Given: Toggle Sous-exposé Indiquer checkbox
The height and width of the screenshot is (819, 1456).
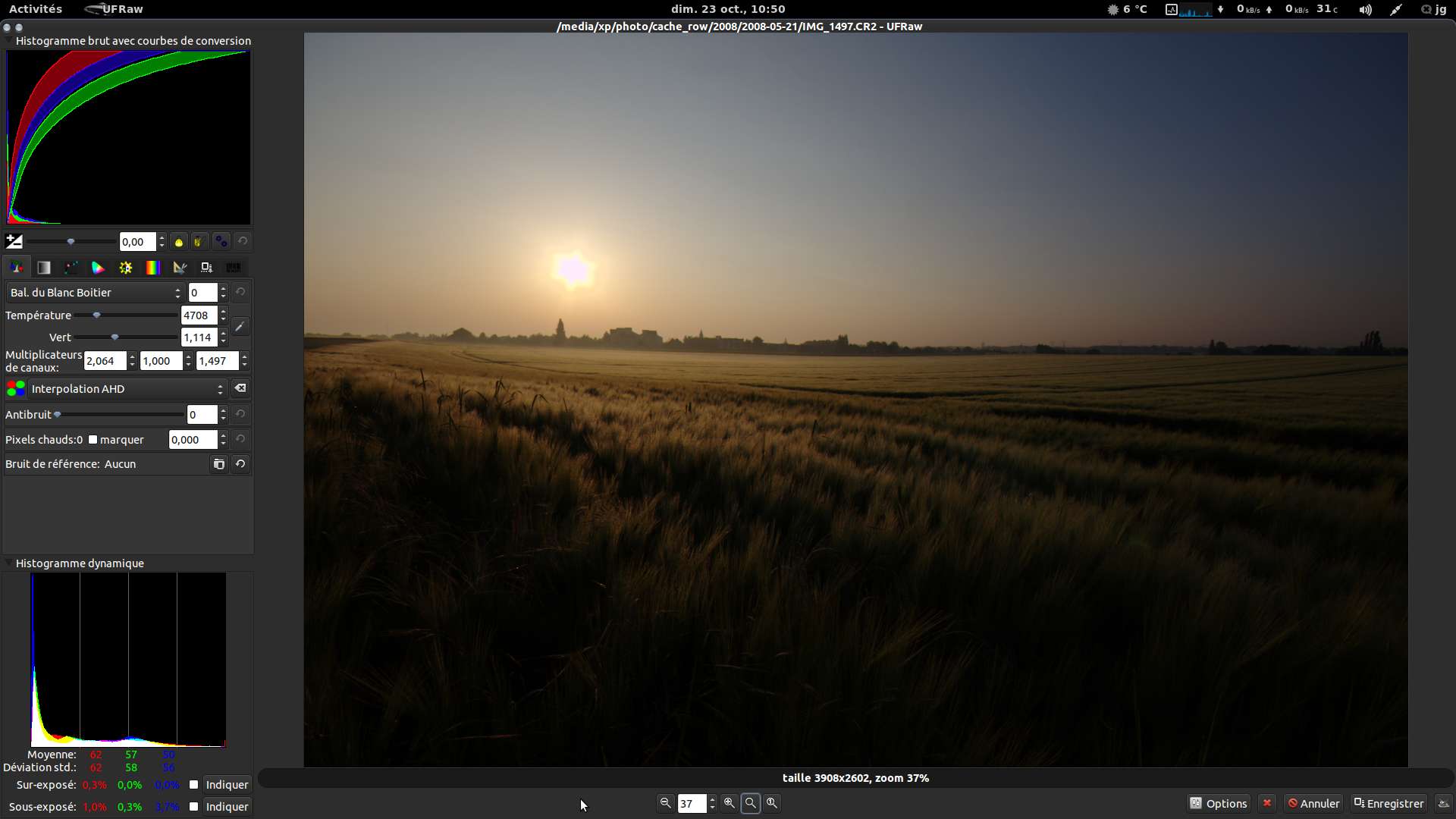Looking at the screenshot, I should (x=194, y=807).
